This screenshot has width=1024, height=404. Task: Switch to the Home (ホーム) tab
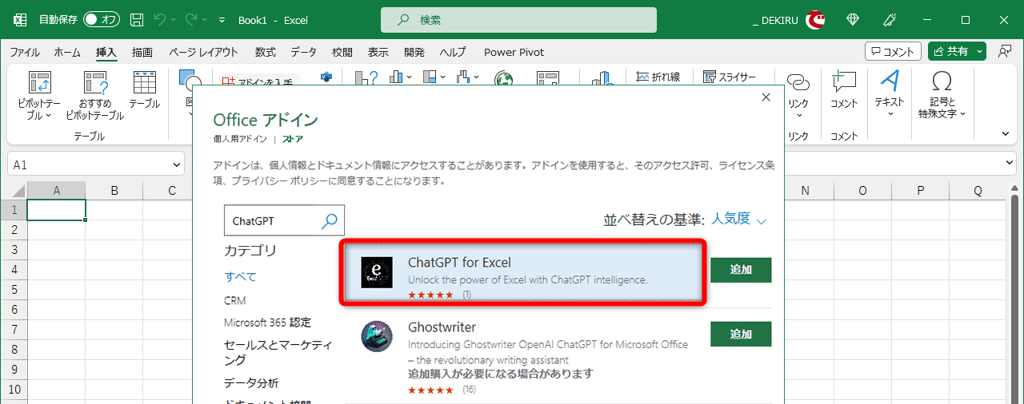pos(67,52)
